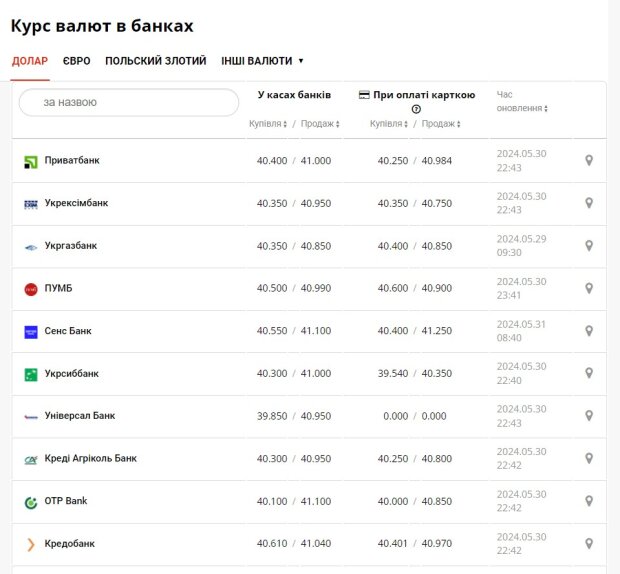This screenshot has width=620, height=574.
Task: Open the Креді Агріколь Банк link
Action: [90, 458]
